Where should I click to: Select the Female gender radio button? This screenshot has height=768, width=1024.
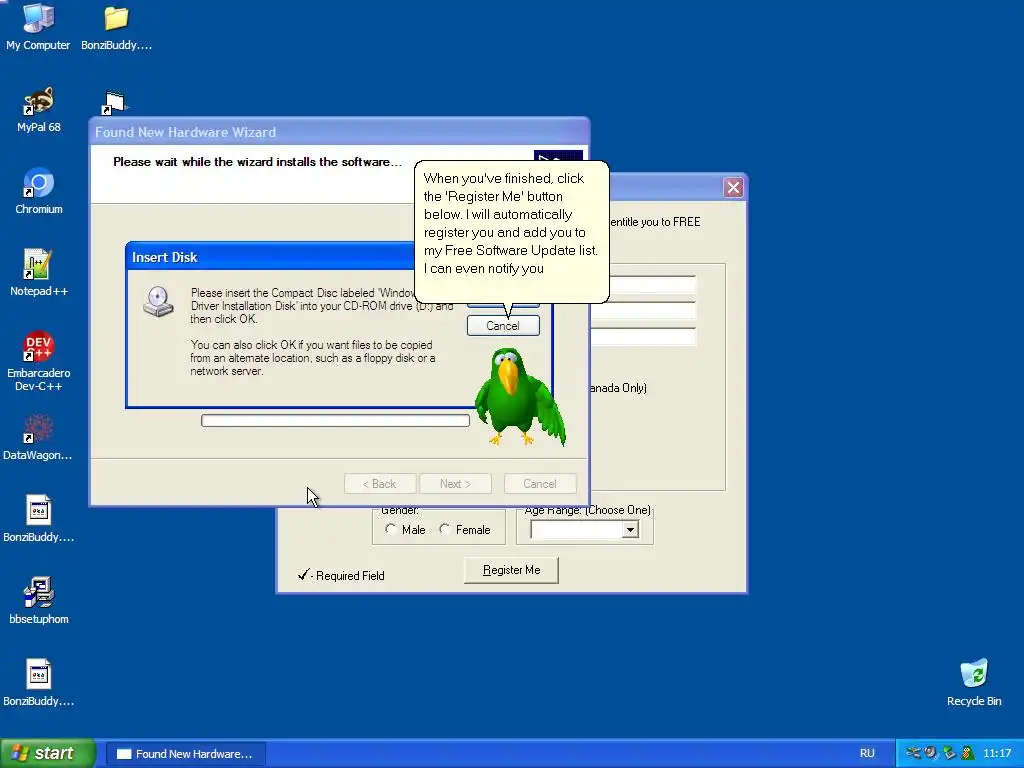coord(445,529)
